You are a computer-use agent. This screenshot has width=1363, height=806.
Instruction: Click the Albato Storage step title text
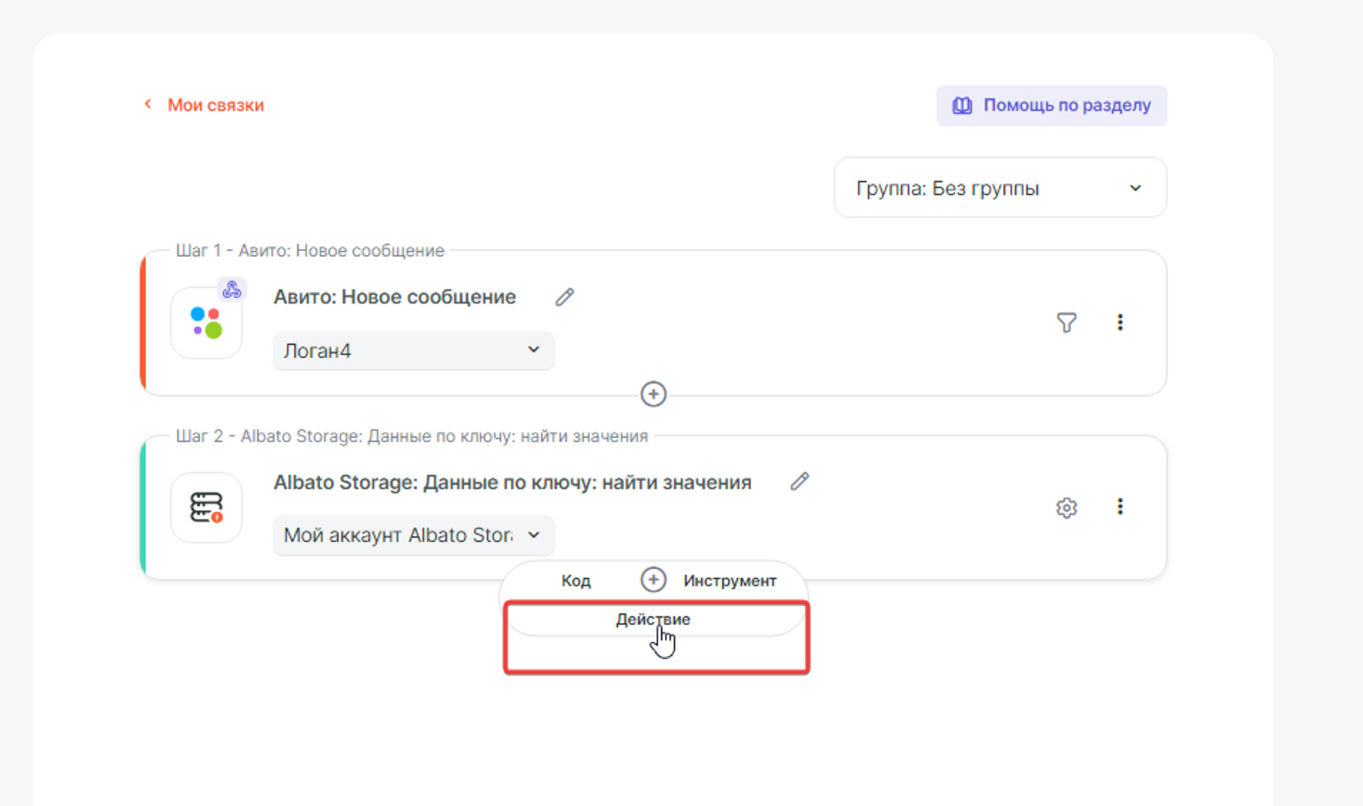click(512, 483)
